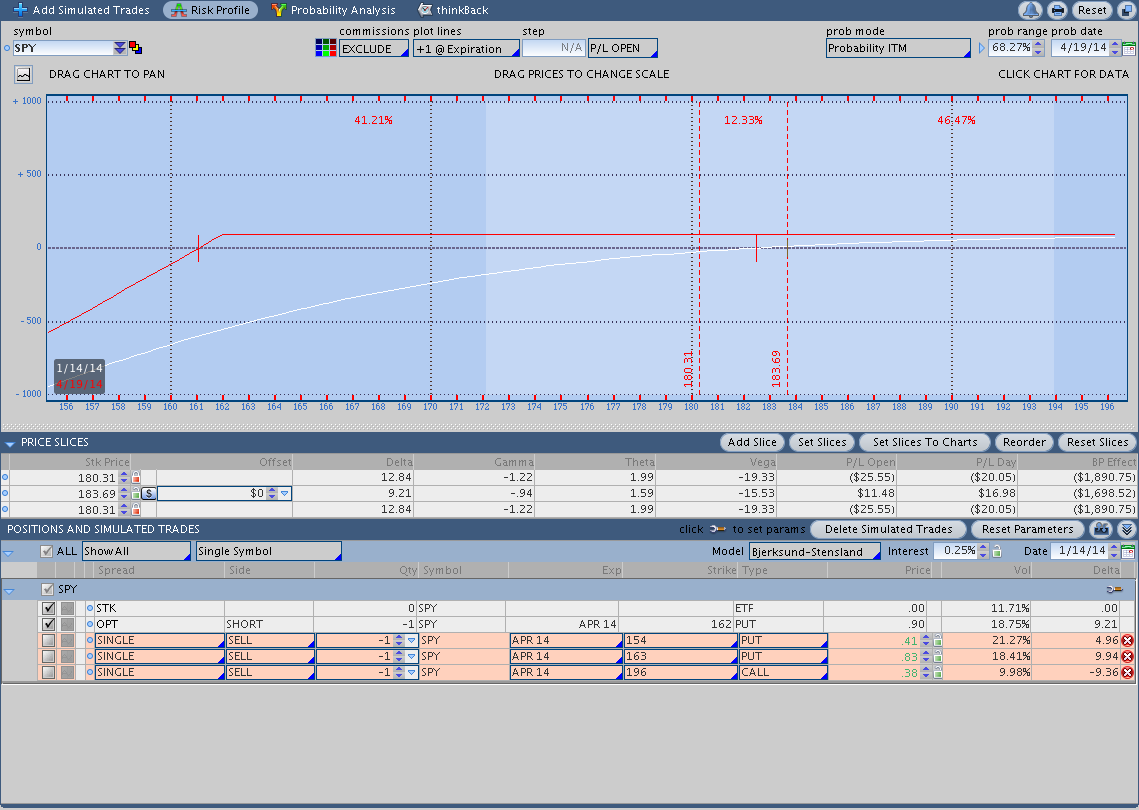Open the Show All dropdown
The image size is (1139, 810).
(x=136, y=551)
